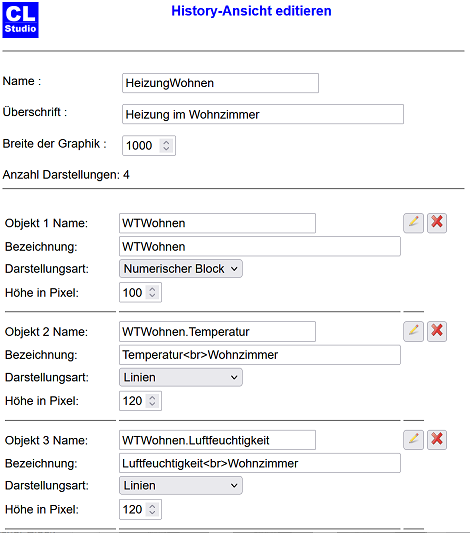Click Objekt 1 Name field WTWohnen
The image size is (470, 533).
[x=217, y=223]
